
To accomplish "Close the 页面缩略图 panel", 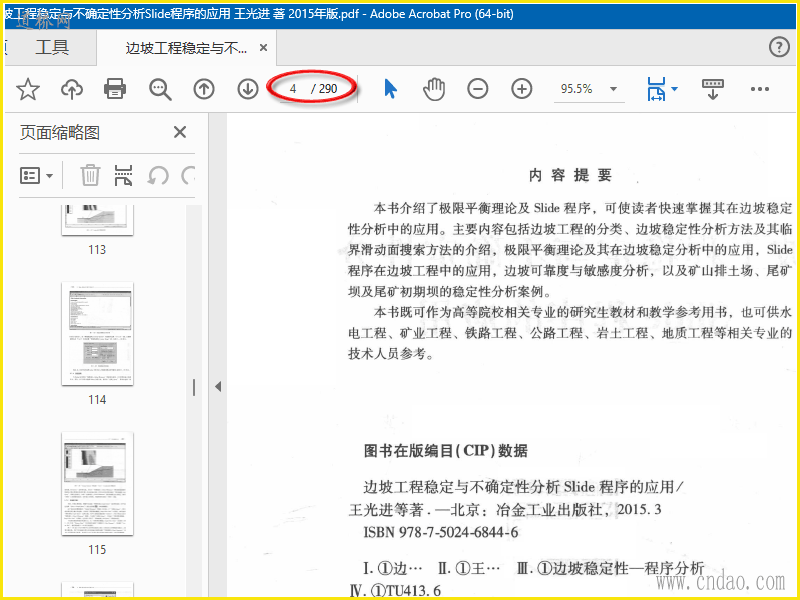I will point(180,132).
